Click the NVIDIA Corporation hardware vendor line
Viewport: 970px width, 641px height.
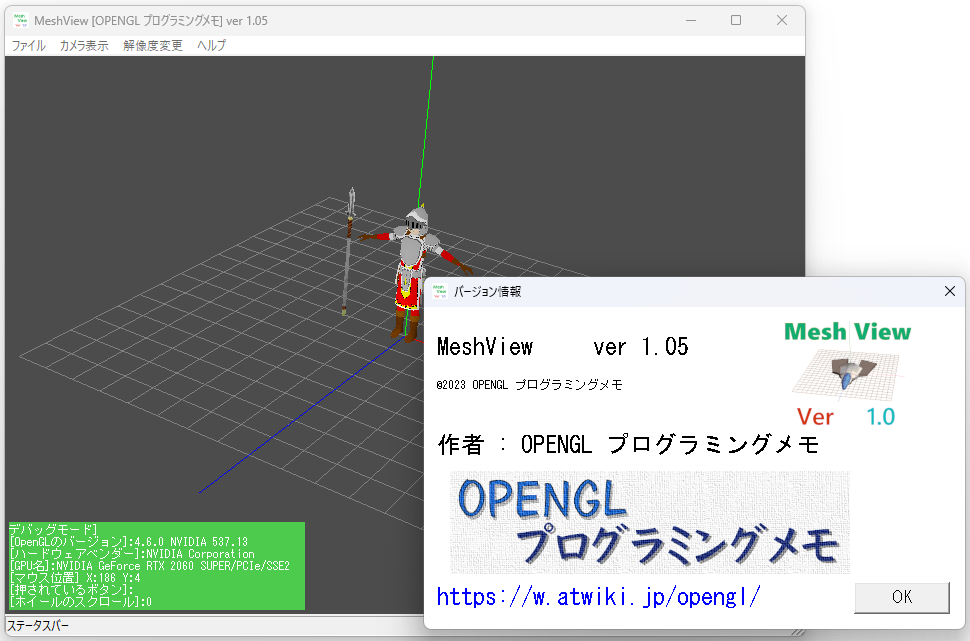point(132,554)
